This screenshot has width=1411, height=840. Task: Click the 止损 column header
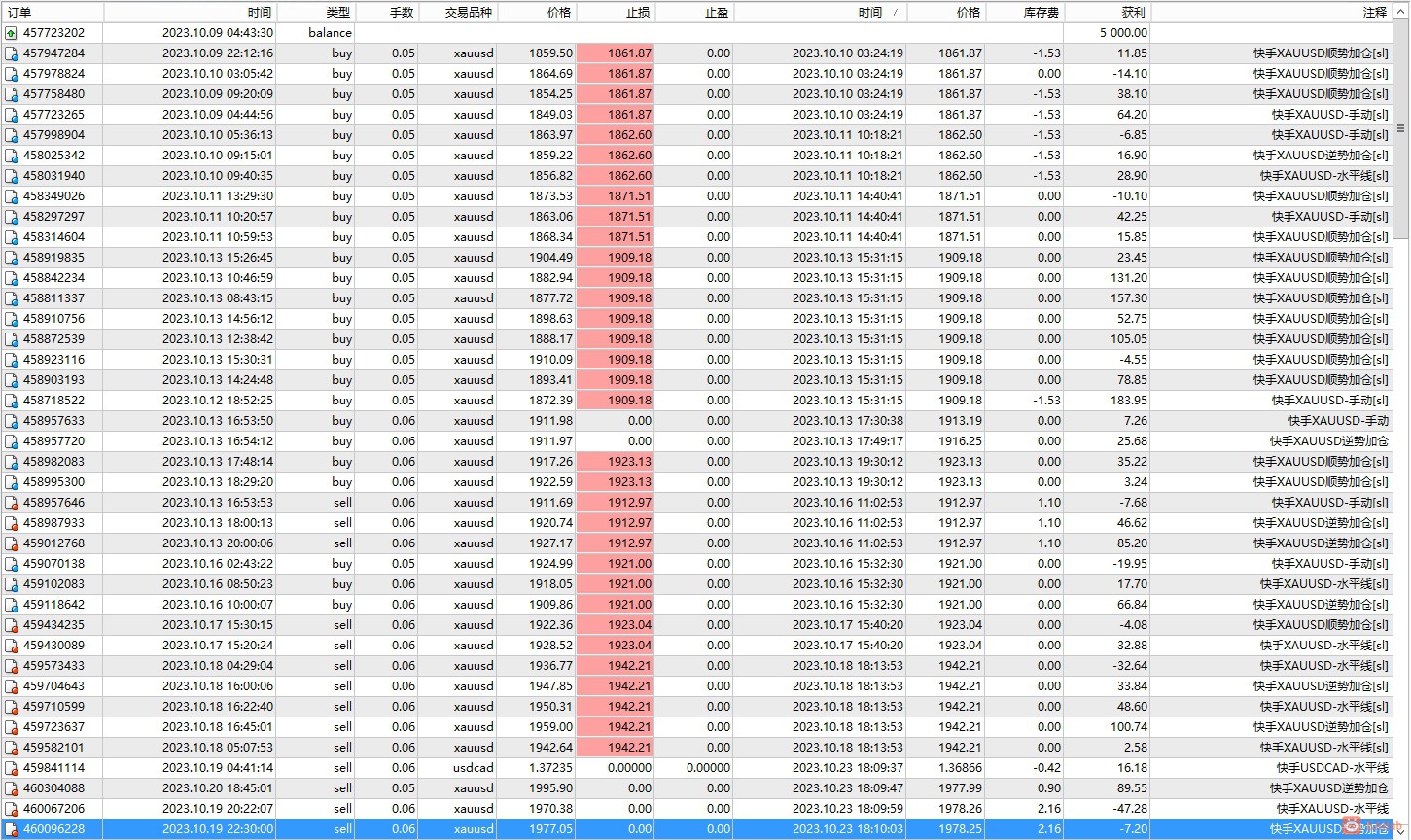[x=616, y=12]
